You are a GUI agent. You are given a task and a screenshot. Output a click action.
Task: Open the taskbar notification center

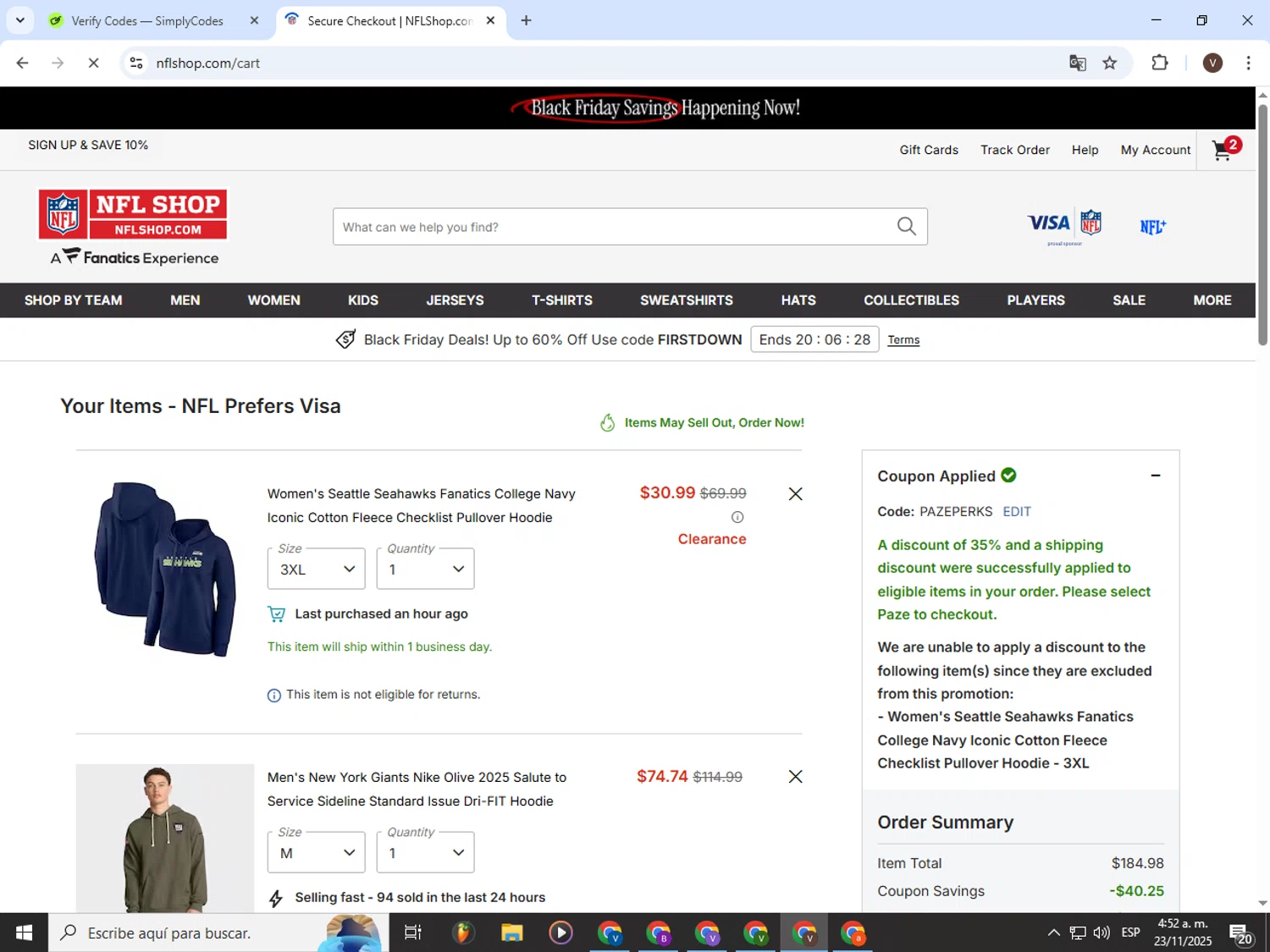point(1241,933)
